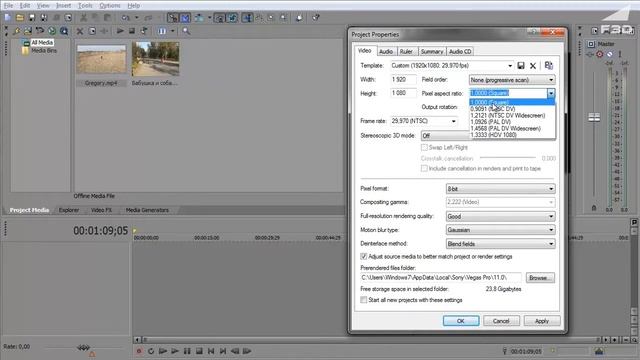Toggle Loop Playback in transport bar
Image resolution: width=640 pixels, height=360 pixels.
click(x=151, y=351)
